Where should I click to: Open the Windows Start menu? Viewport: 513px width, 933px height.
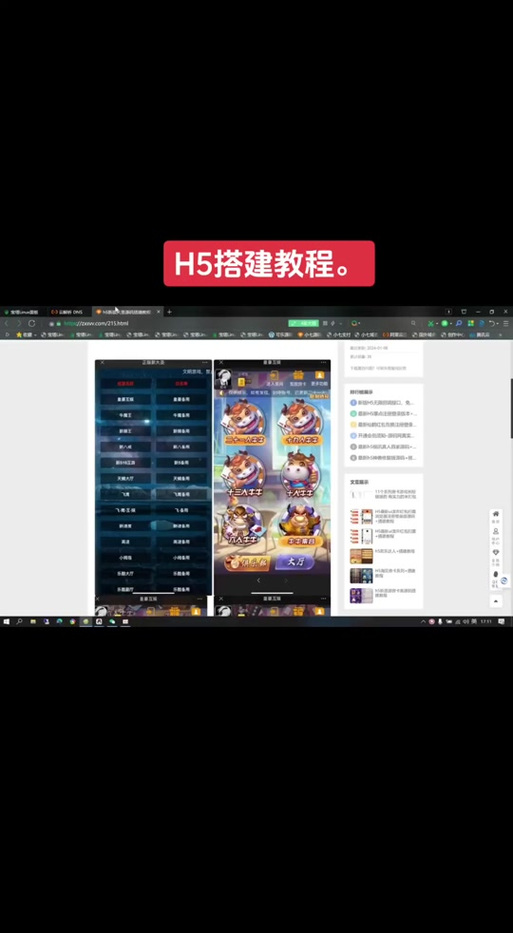point(7,621)
